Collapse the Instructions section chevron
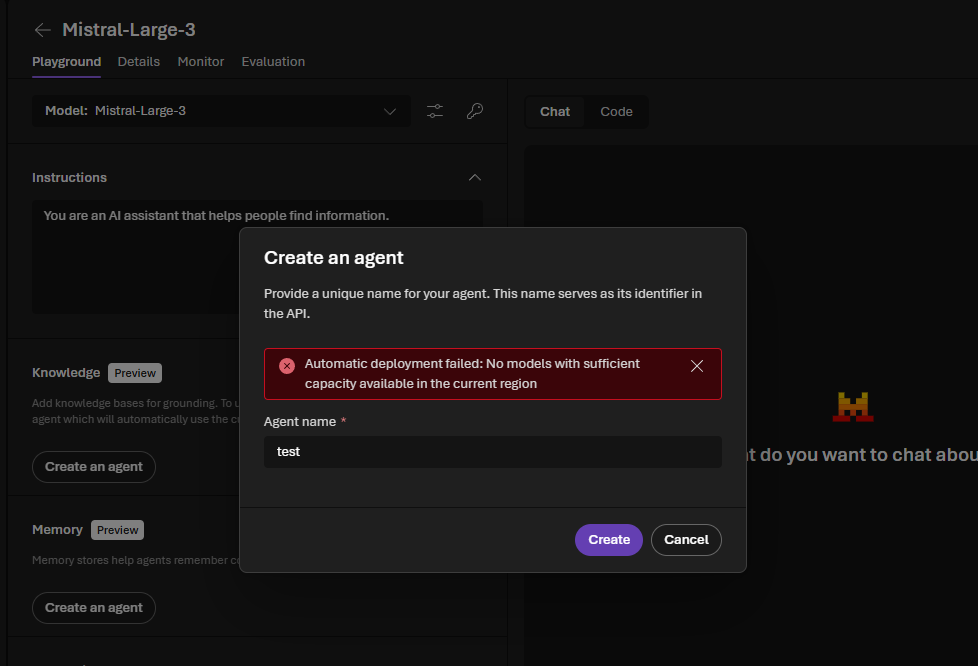The height and width of the screenshot is (666, 978). [x=475, y=178]
